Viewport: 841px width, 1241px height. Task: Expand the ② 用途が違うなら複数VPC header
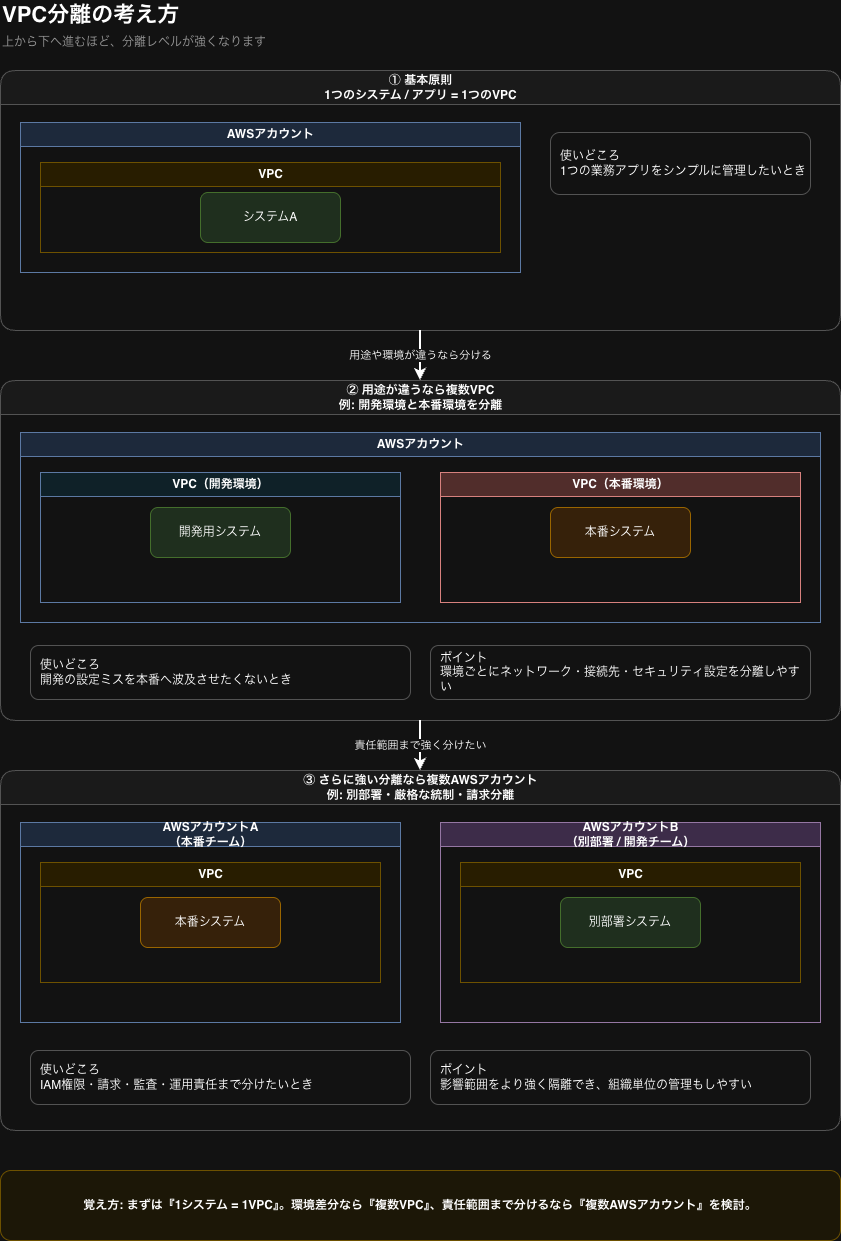point(420,397)
